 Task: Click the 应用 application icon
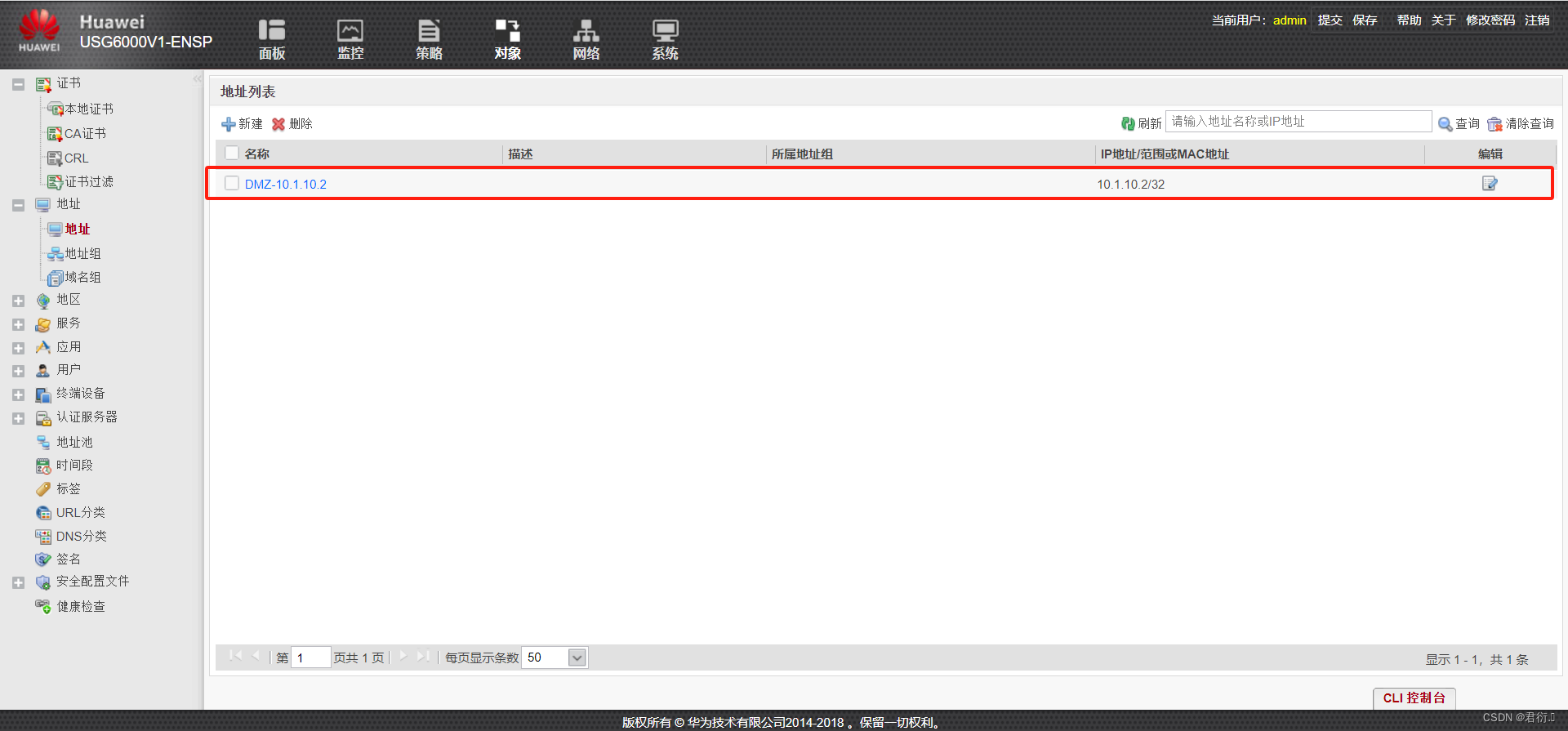pyautogui.click(x=43, y=347)
